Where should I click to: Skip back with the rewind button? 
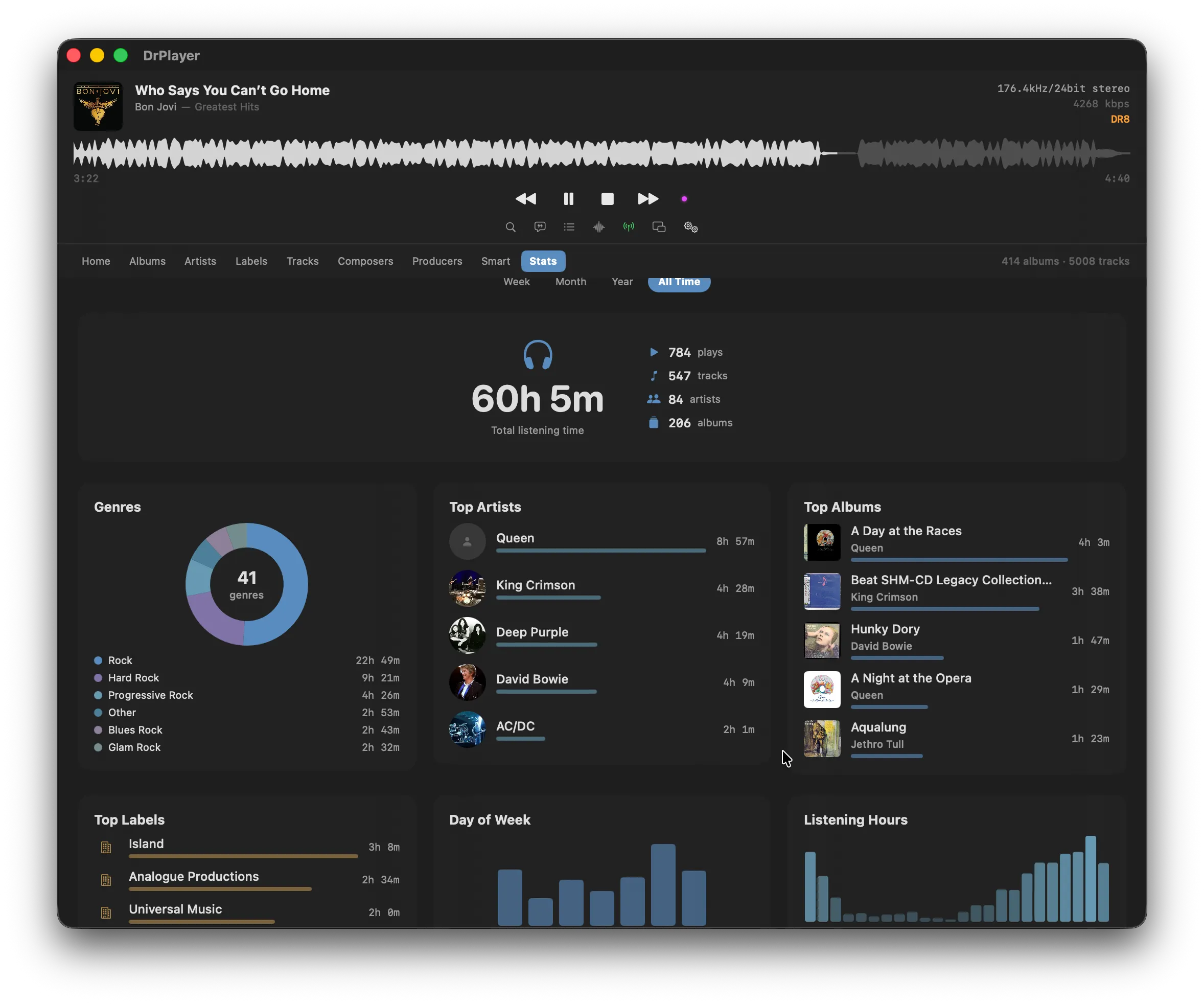point(526,199)
